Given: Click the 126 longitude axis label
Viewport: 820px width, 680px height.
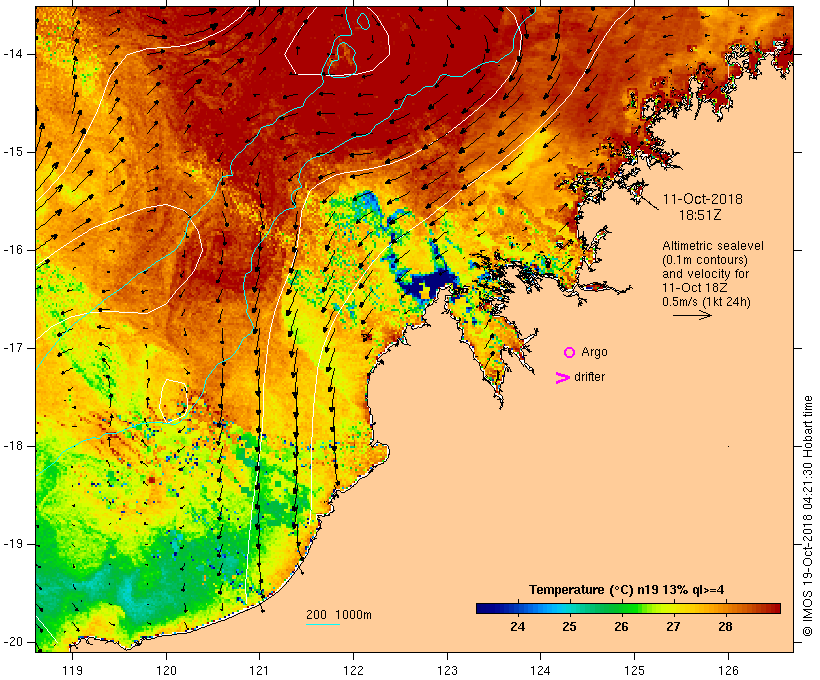Looking at the screenshot, I should pos(728,671).
